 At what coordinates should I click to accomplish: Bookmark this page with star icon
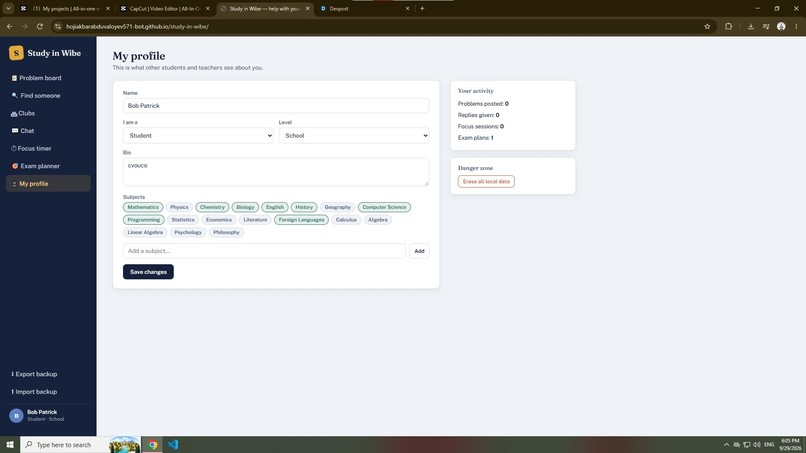[x=707, y=26]
